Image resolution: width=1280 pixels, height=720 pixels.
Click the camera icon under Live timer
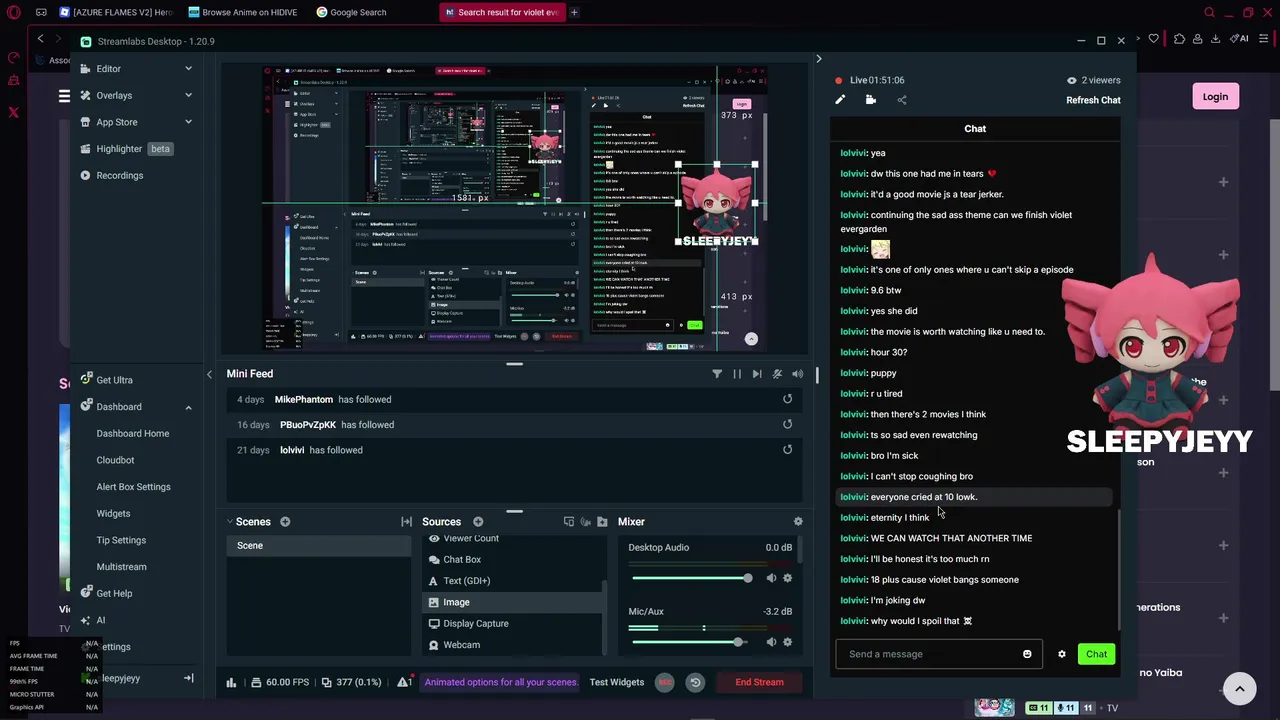coord(871,100)
